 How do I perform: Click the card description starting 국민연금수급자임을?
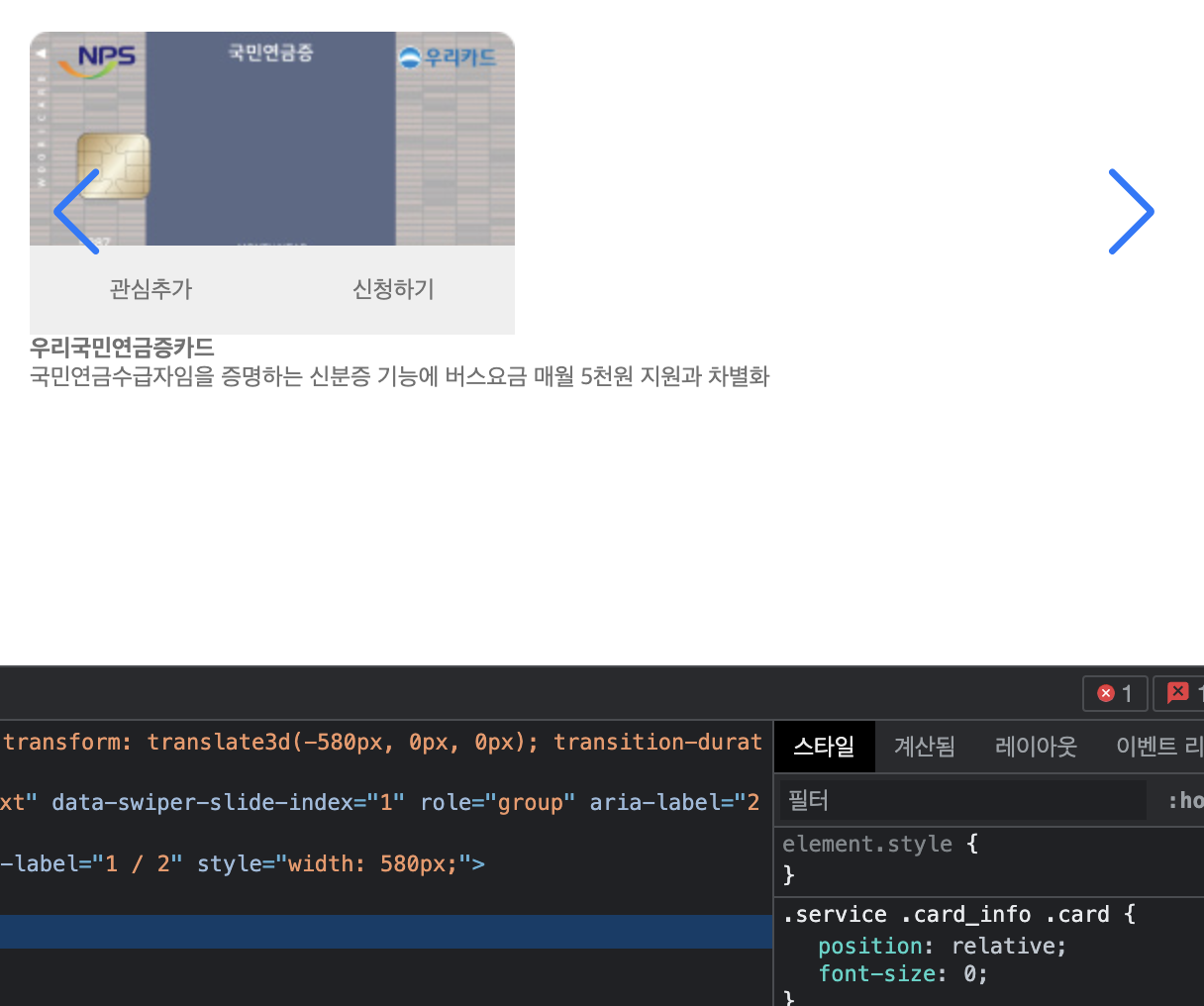click(x=400, y=376)
